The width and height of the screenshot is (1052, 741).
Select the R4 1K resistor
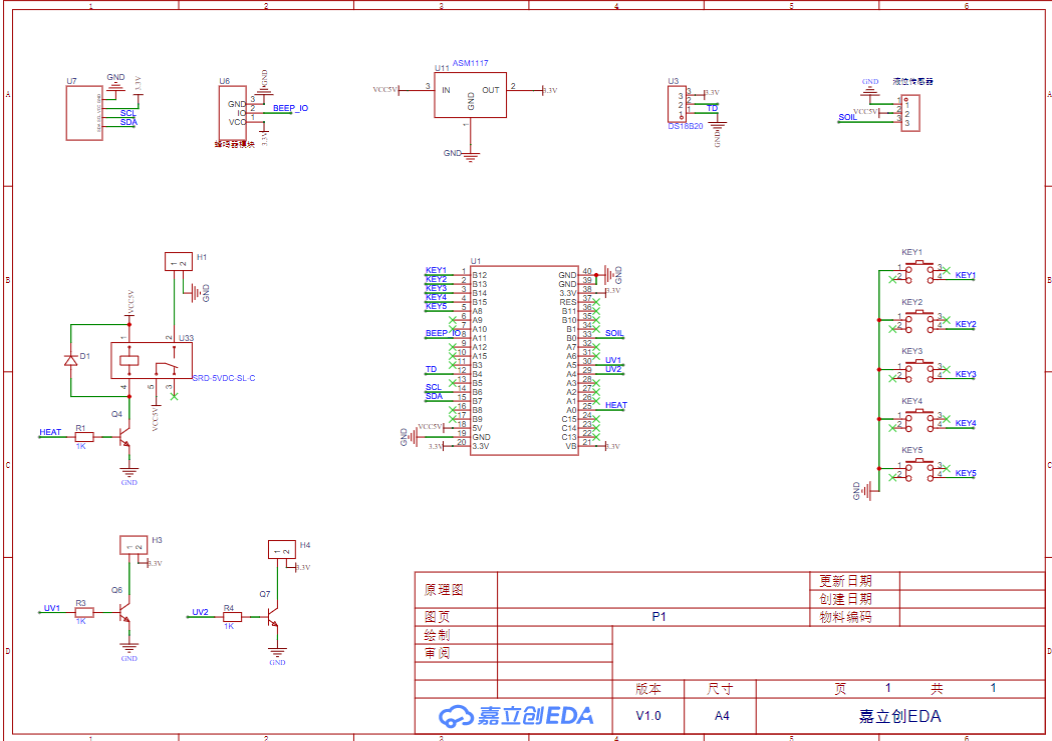[x=232, y=617]
